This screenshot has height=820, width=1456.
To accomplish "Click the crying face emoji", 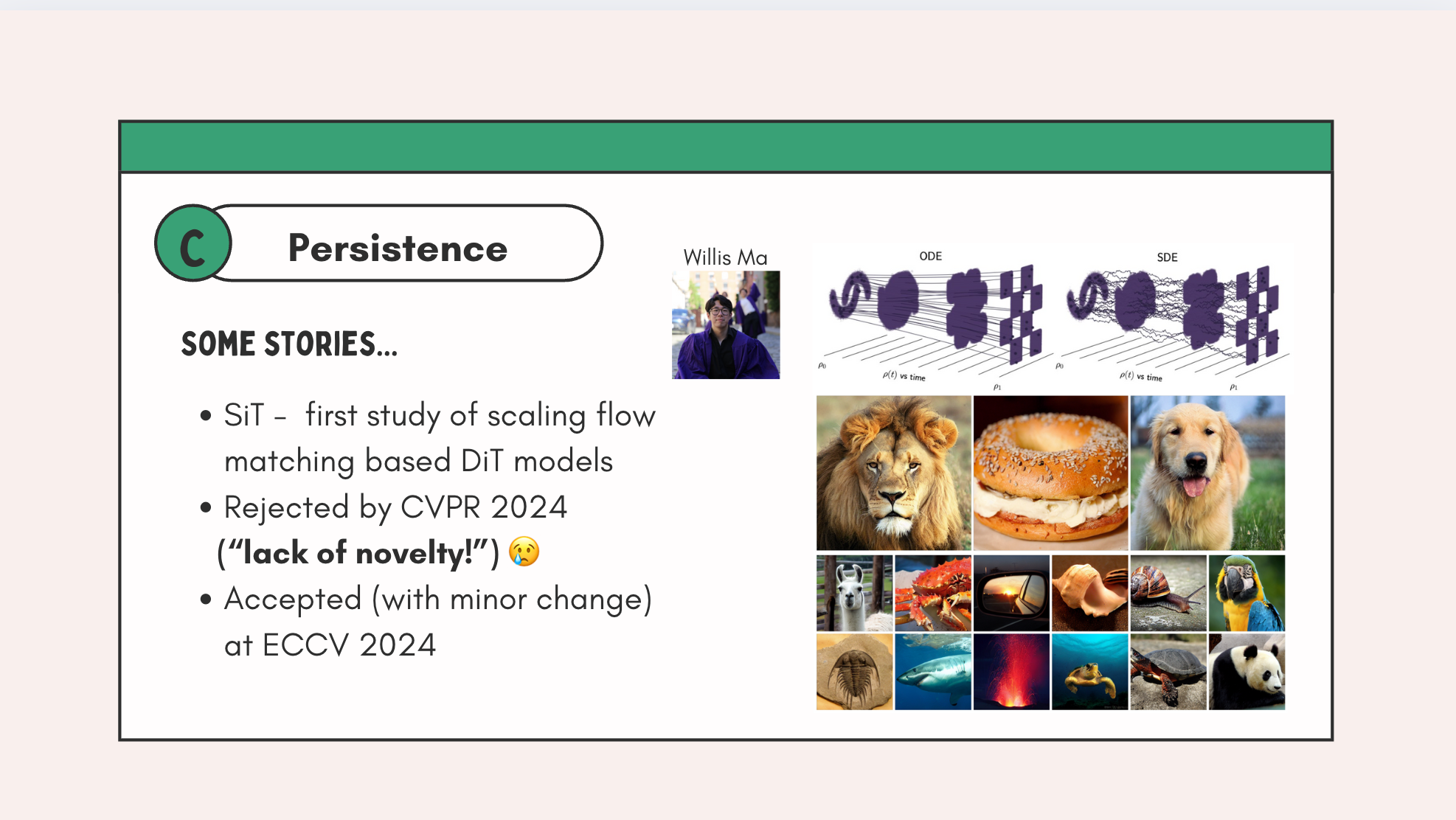I will (524, 552).
